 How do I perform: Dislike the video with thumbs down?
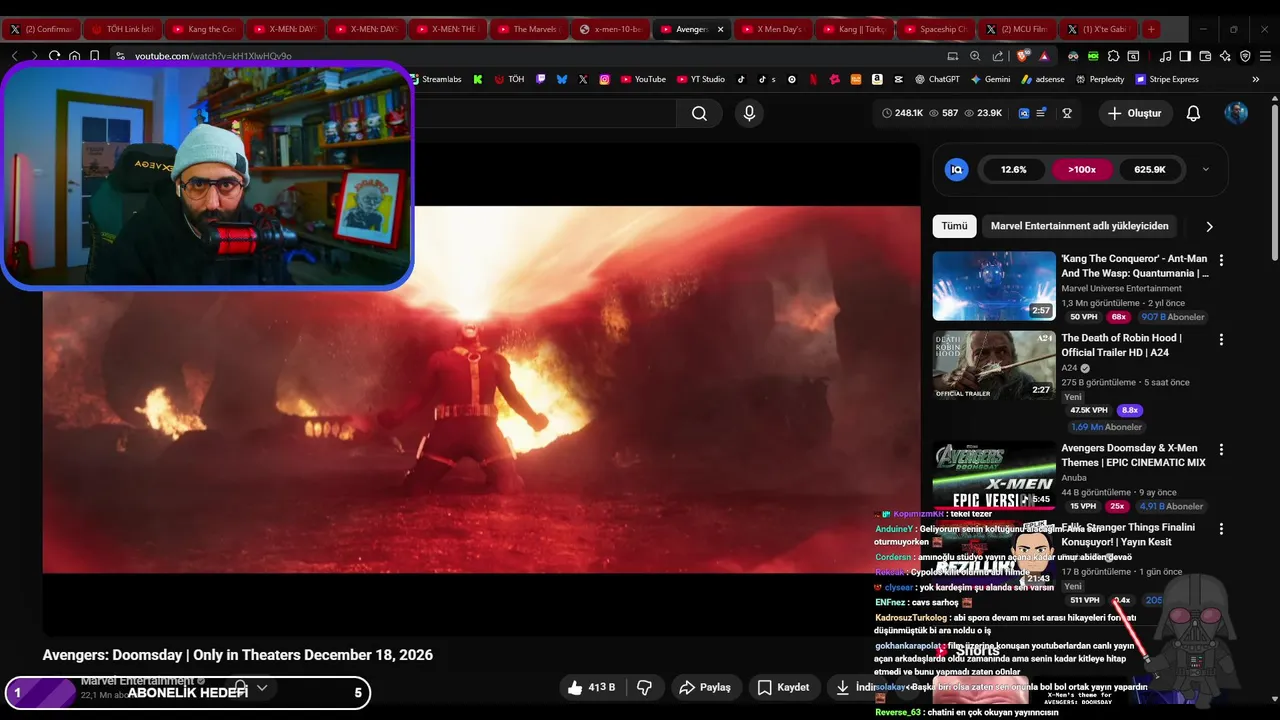645,687
